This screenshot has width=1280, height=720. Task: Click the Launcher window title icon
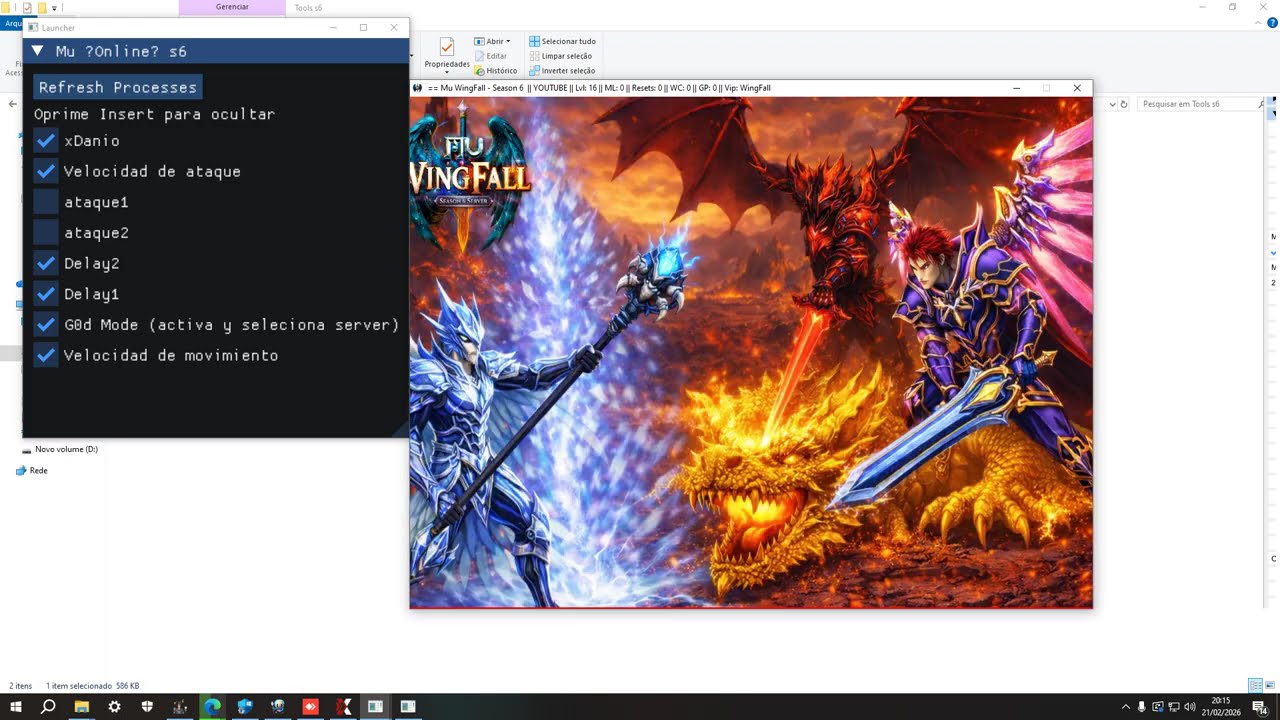pos(33,28)
